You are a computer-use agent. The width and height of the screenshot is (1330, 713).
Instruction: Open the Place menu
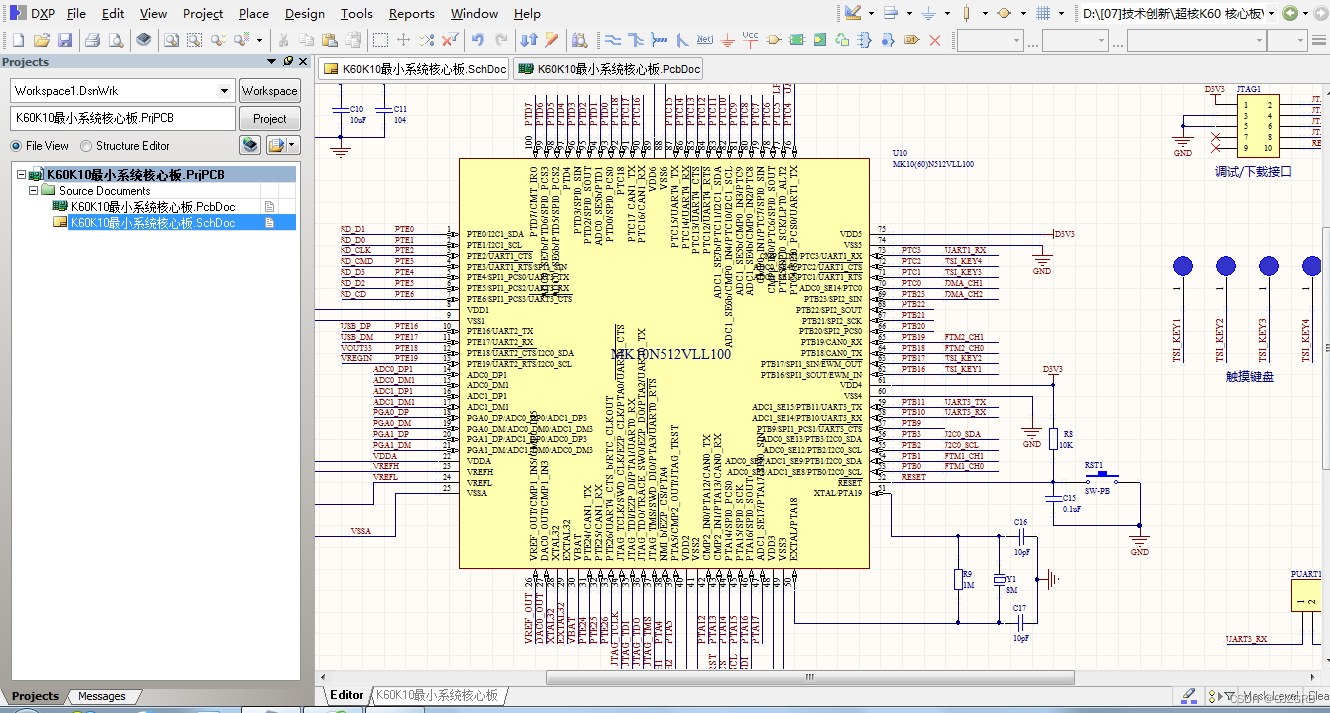(x=253, y=13)
